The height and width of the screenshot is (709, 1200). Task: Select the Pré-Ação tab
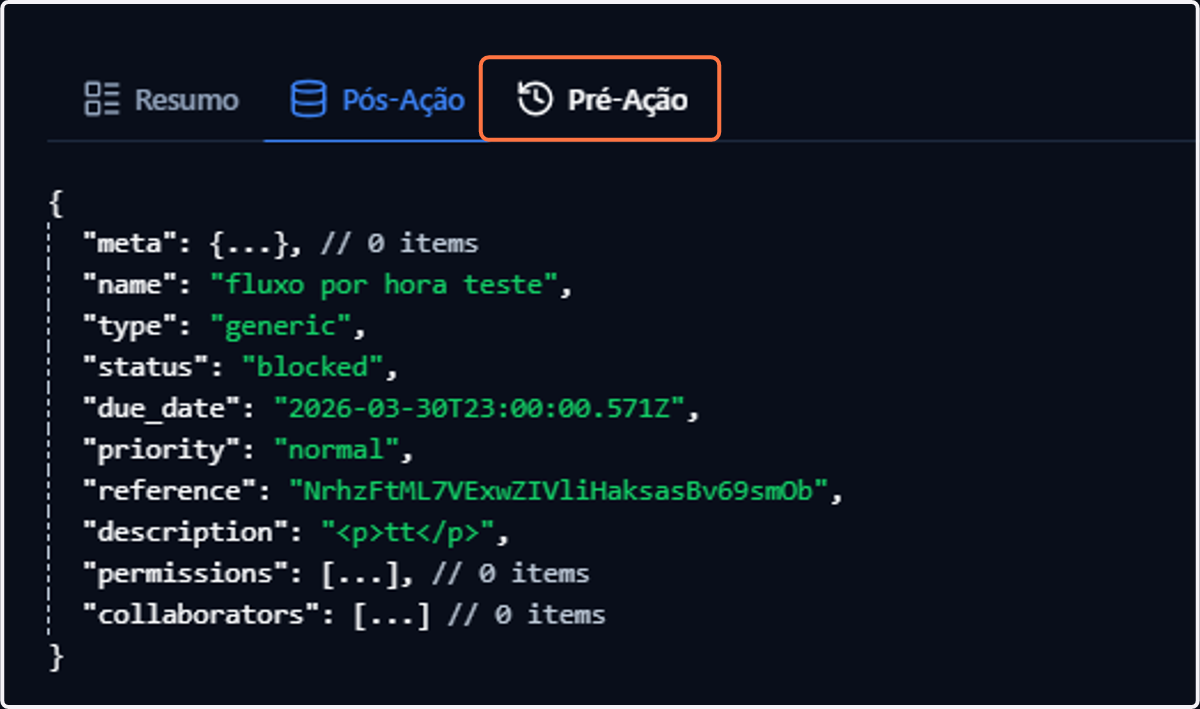[x=600, y=98]
